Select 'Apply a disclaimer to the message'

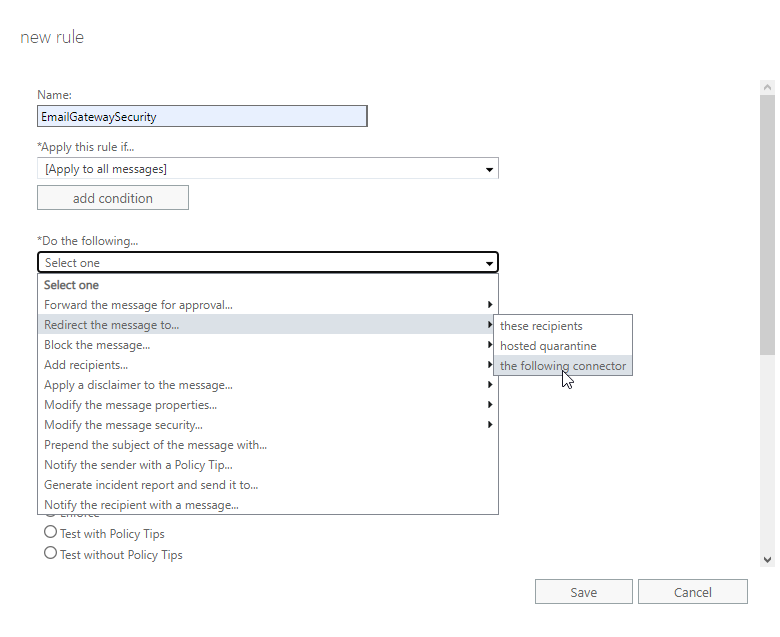point(138,385)
